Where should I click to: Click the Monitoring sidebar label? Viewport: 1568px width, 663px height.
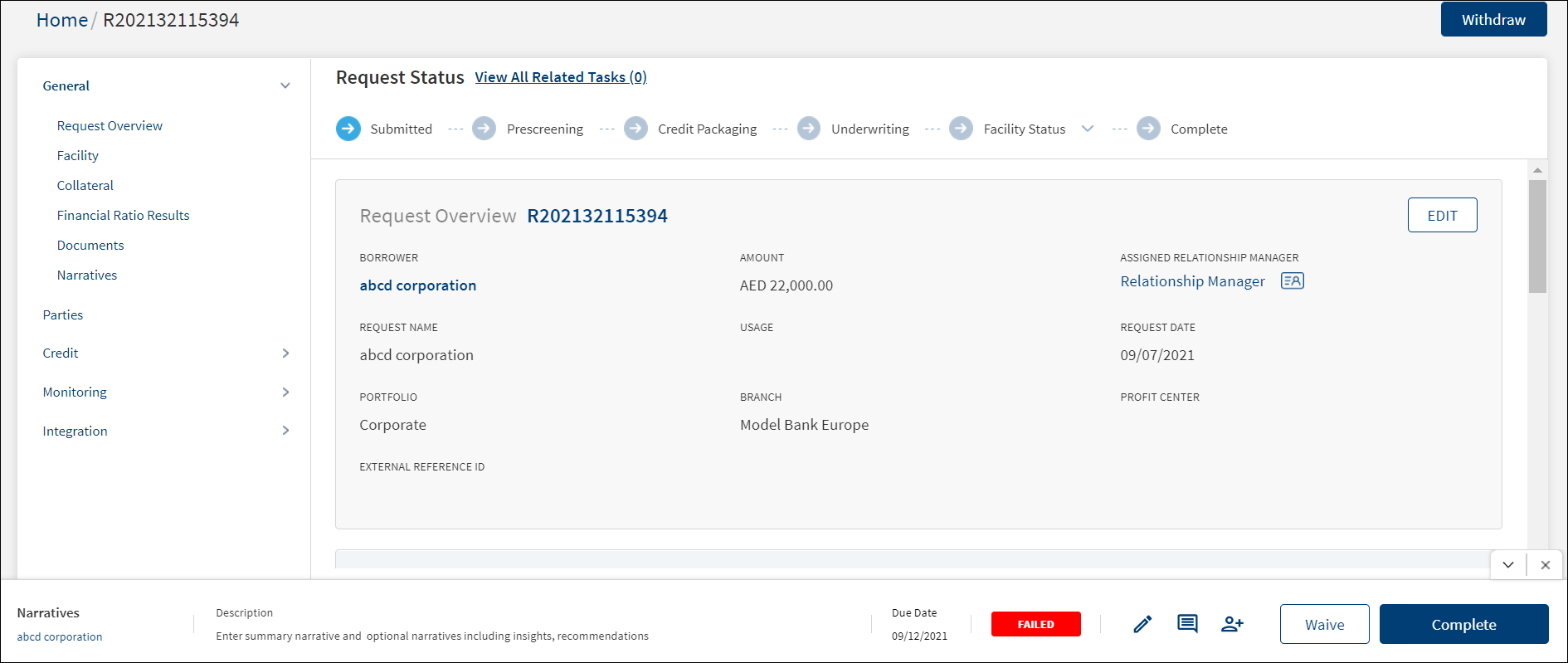tap(75, 392)
